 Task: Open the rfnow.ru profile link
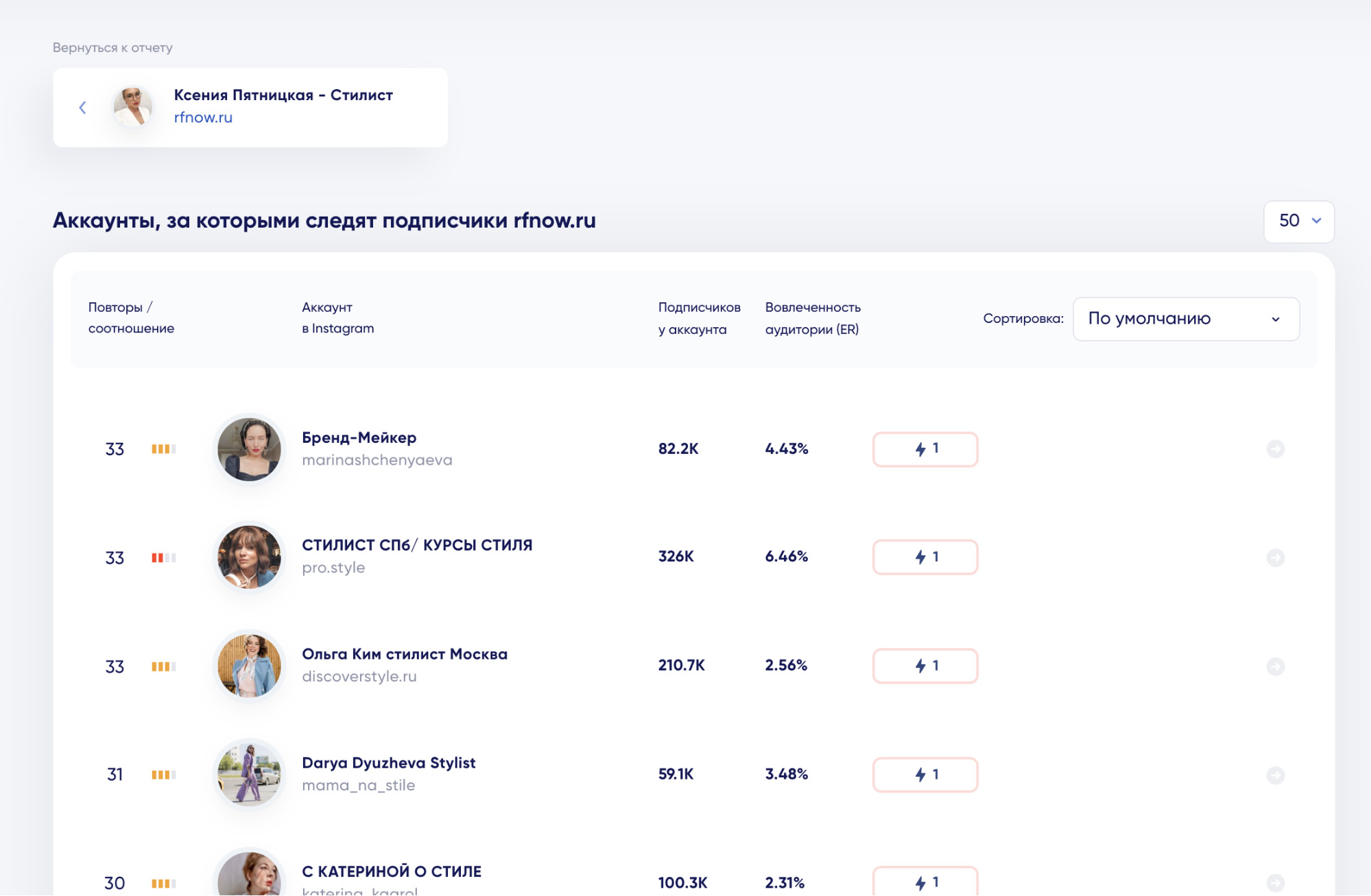pos(203,117)
